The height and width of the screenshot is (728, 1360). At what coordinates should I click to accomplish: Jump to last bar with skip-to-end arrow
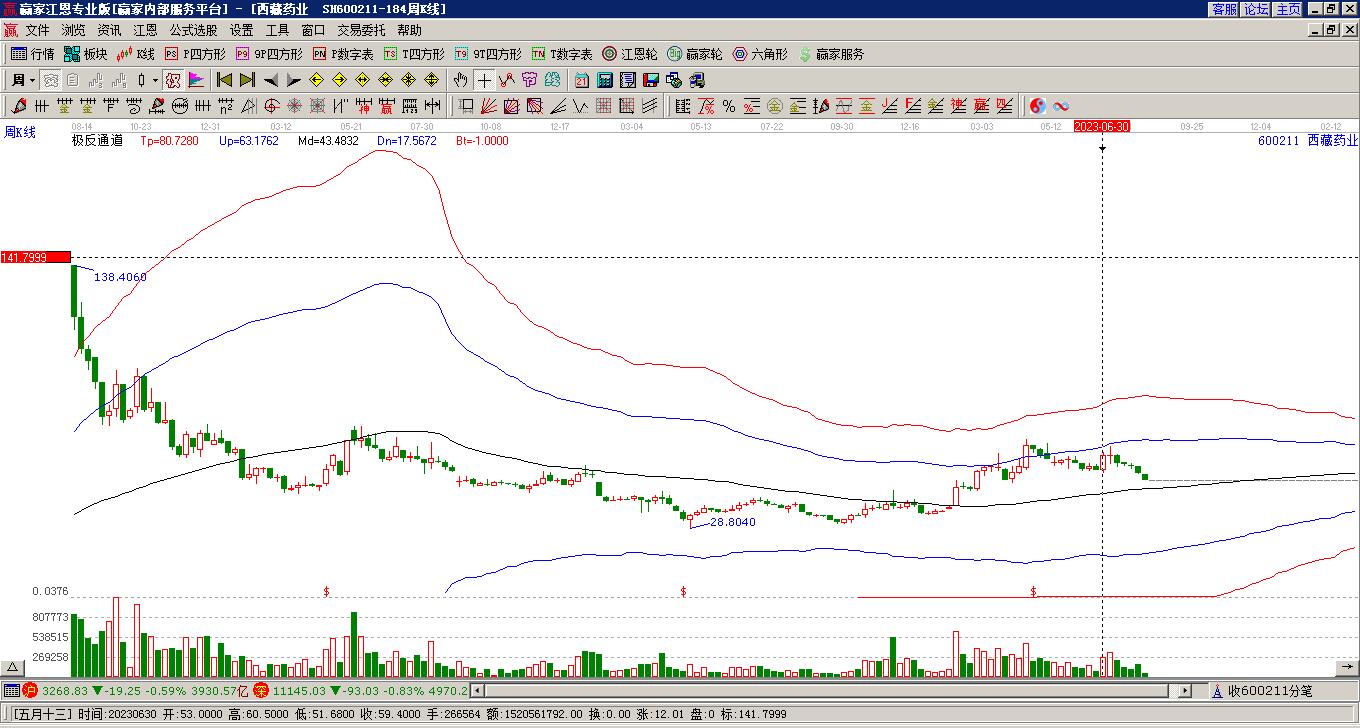point(247,80)
